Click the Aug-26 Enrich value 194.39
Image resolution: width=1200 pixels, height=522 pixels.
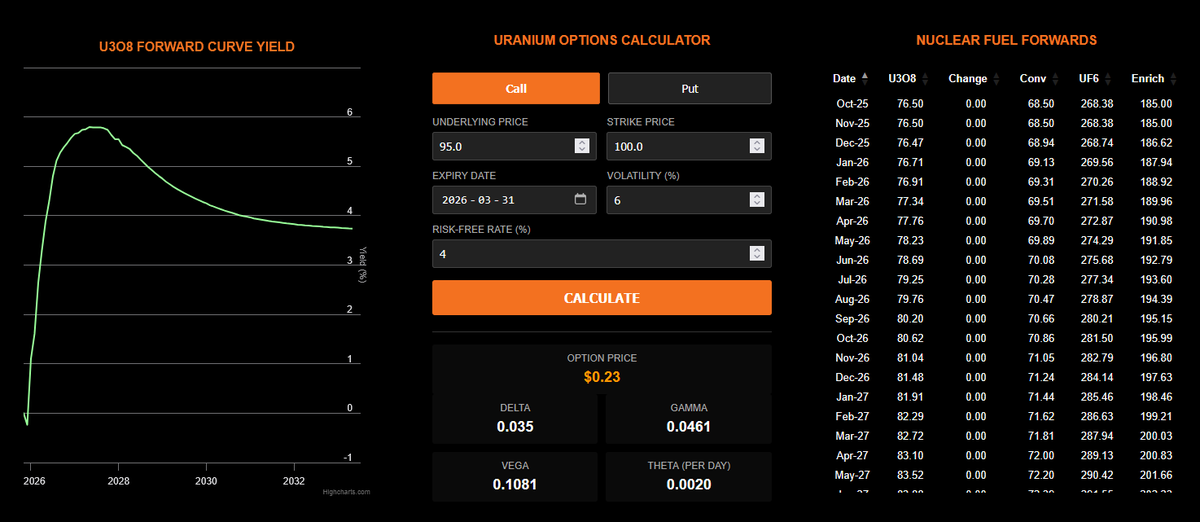click(1154, 299)
